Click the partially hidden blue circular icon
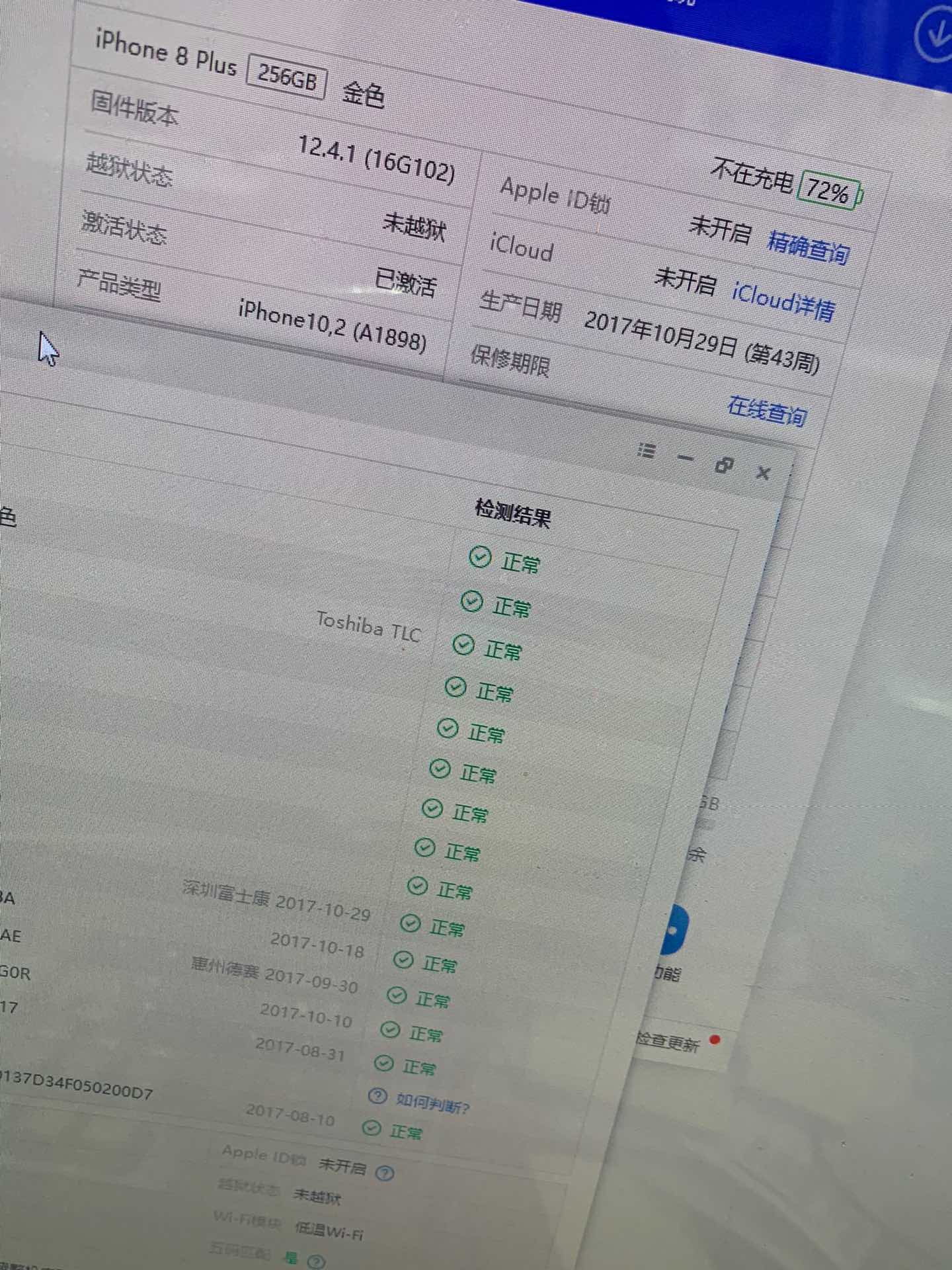 tap(674, 931)
